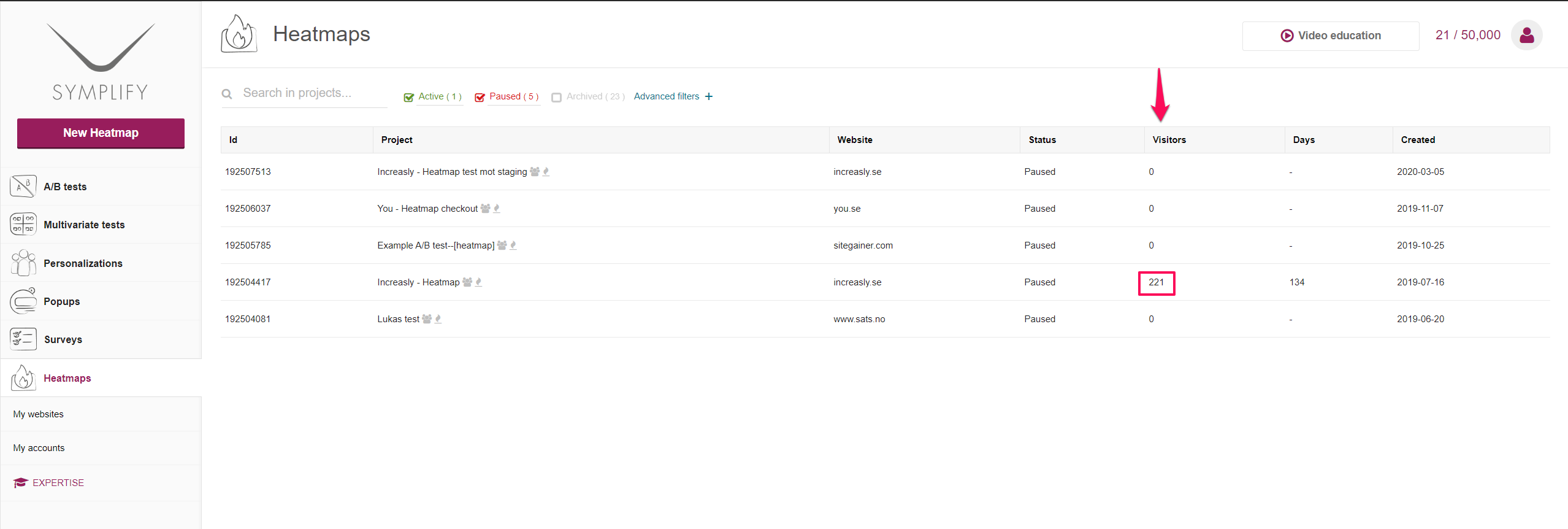Click Id 192504417

pos(248,282)
